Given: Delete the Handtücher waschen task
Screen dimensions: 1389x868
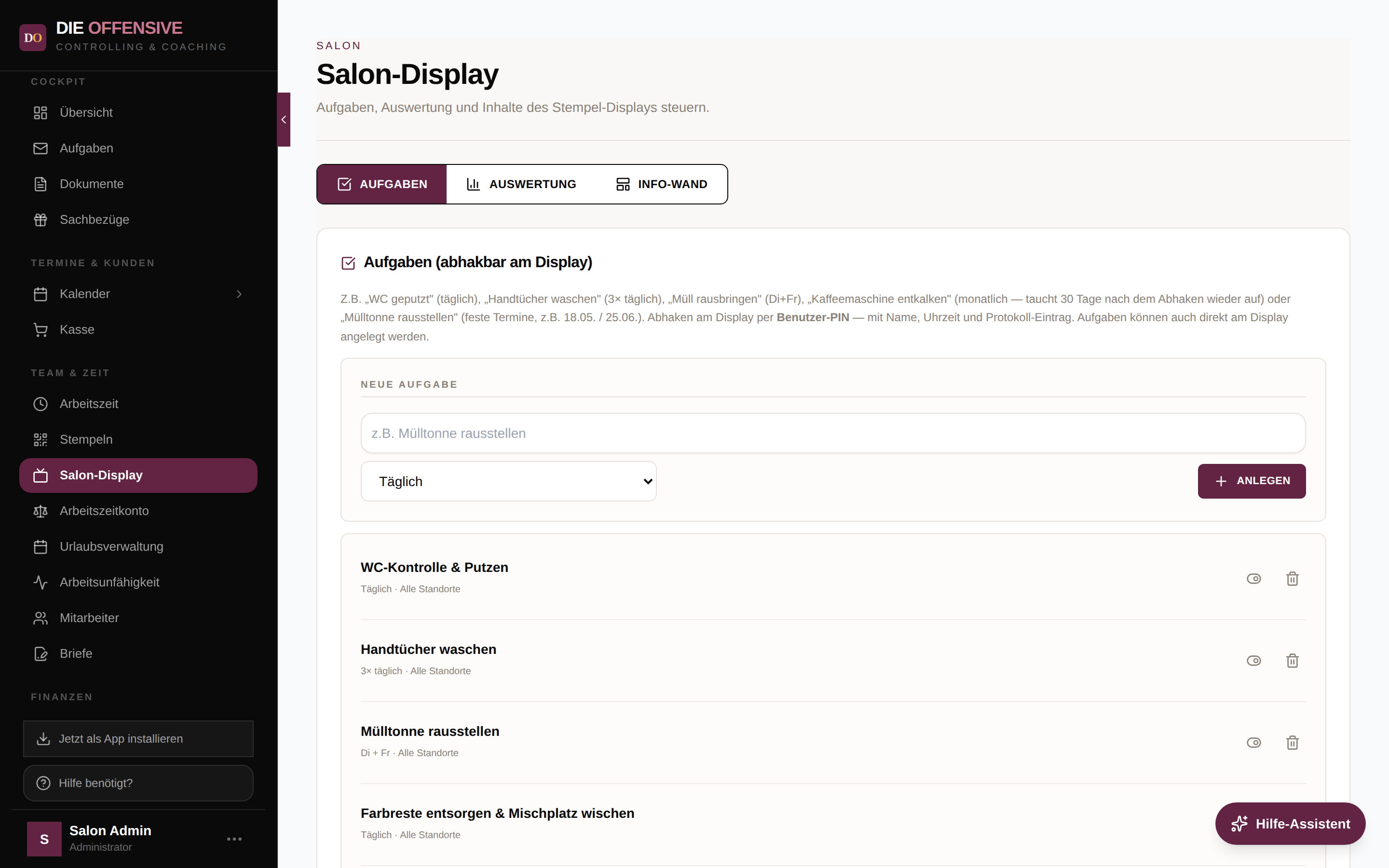Looking at the screenshot, I should click(1292, 661).
